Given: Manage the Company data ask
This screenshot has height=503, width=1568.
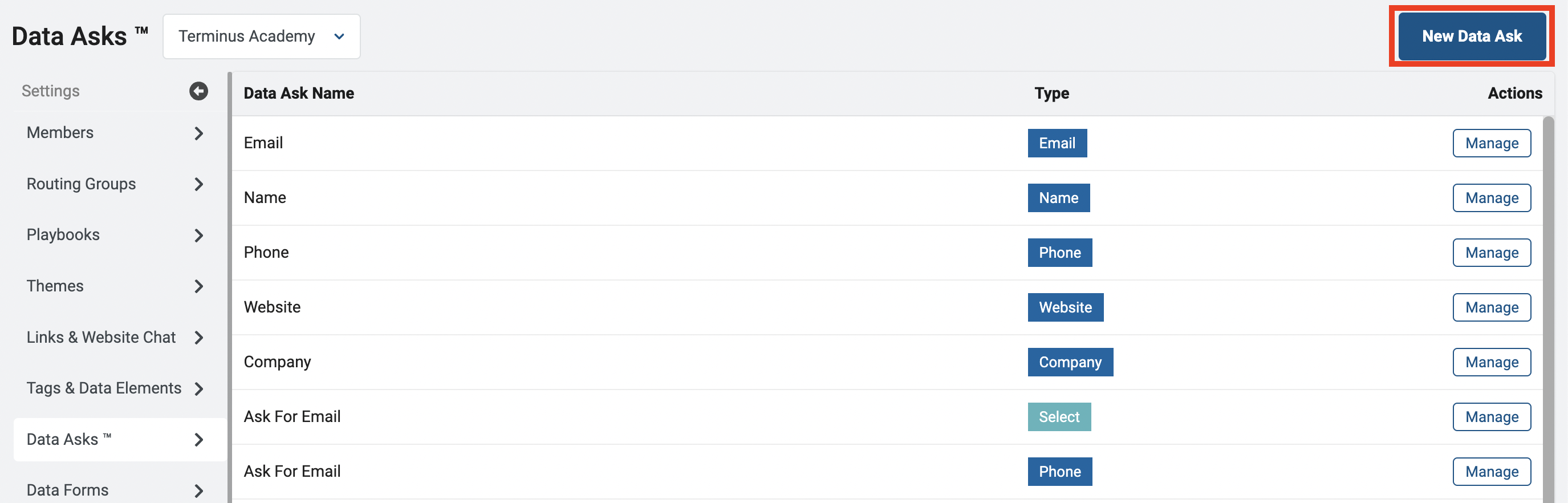Looking at the screenshot, I should pos(1491,362).
